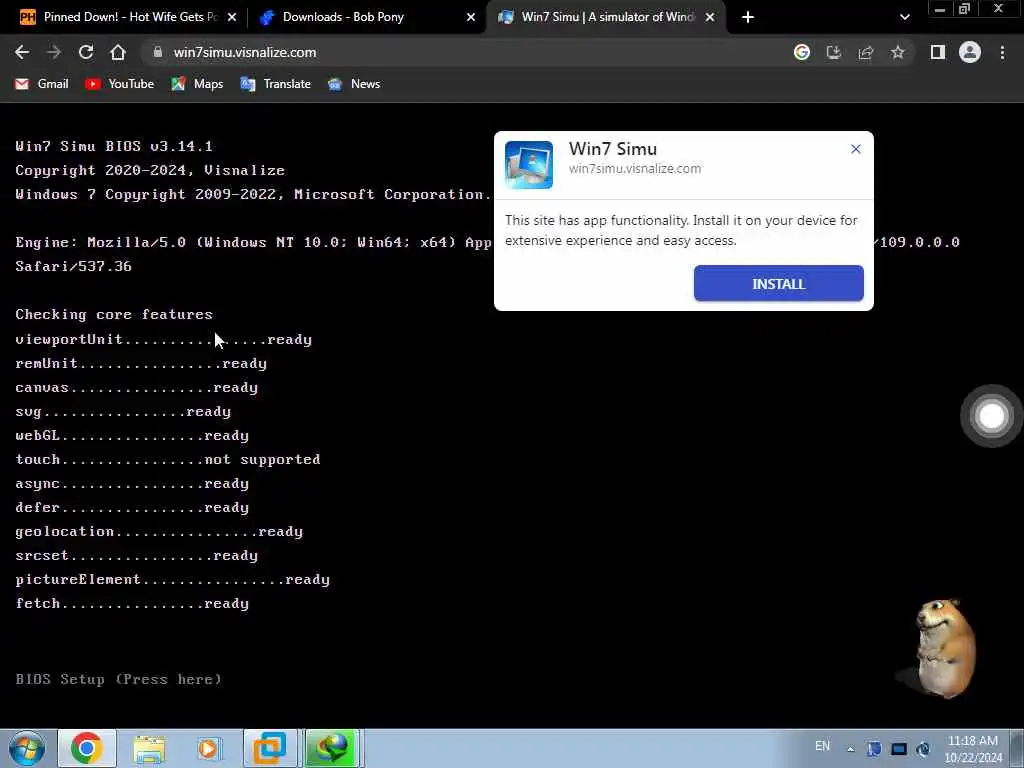The width and height of the screenshot is (1024, 768).
Task: Open Gmail bookmark
Action: click(42, 84)
